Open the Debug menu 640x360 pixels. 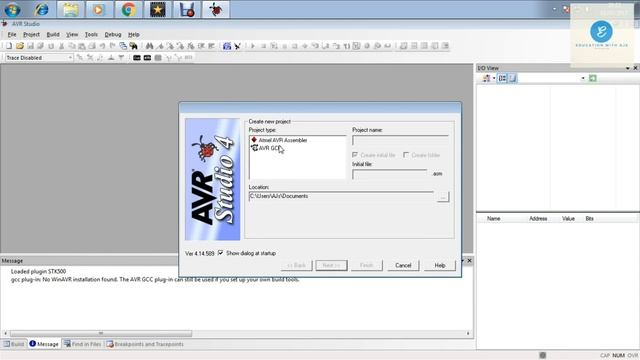113,35
